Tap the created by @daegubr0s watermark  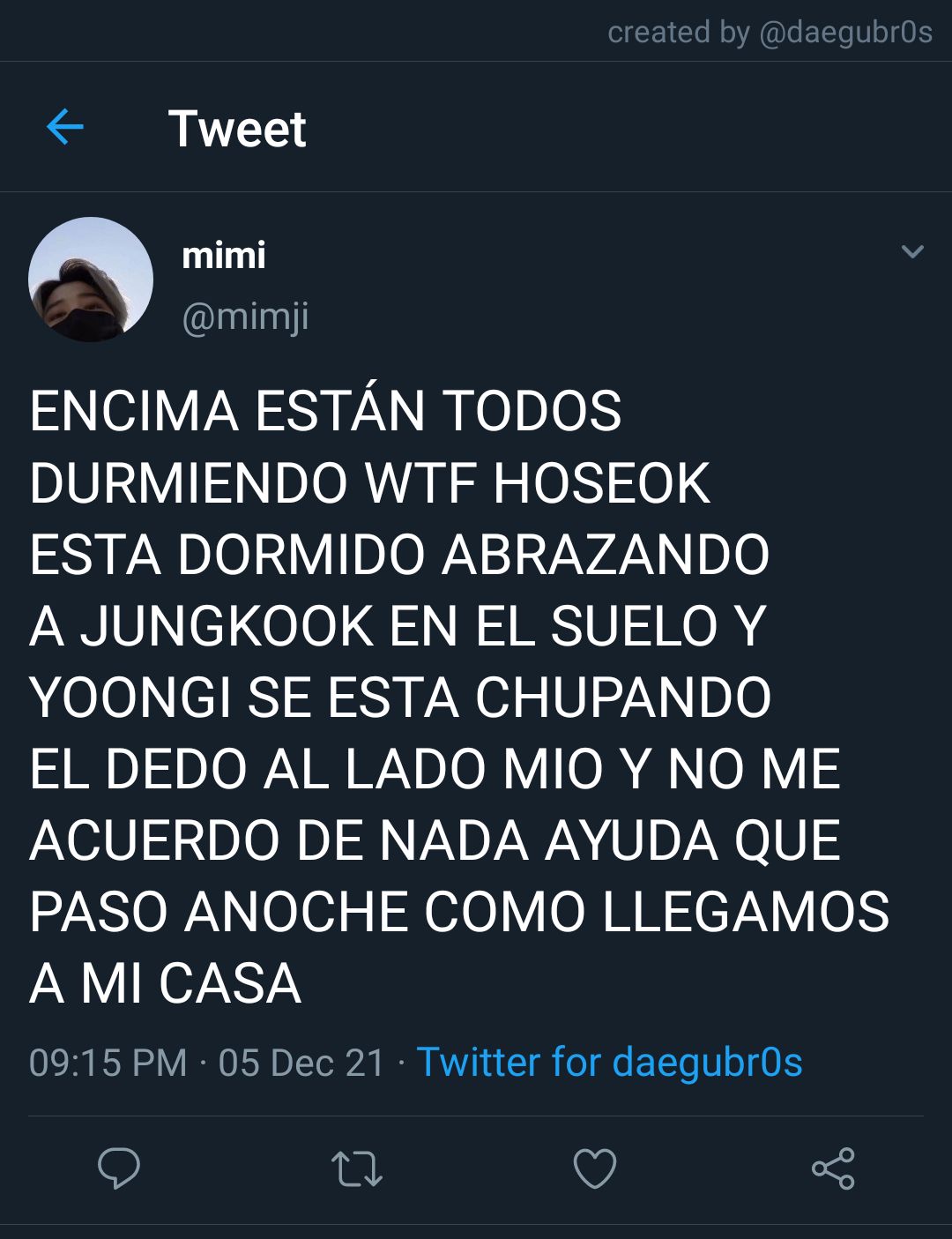[770, 33]
